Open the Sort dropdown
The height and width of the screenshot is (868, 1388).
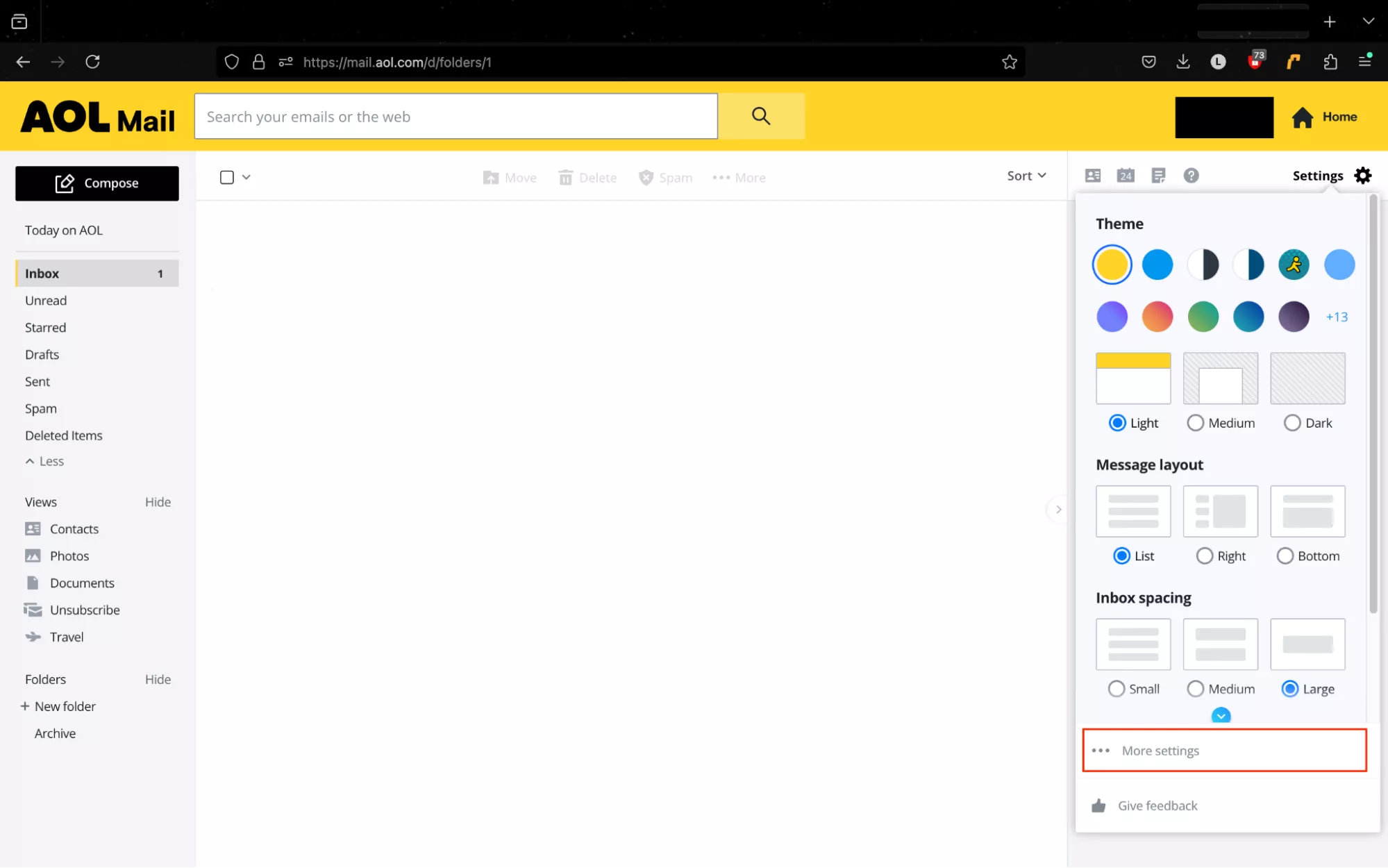[1026, 176]
